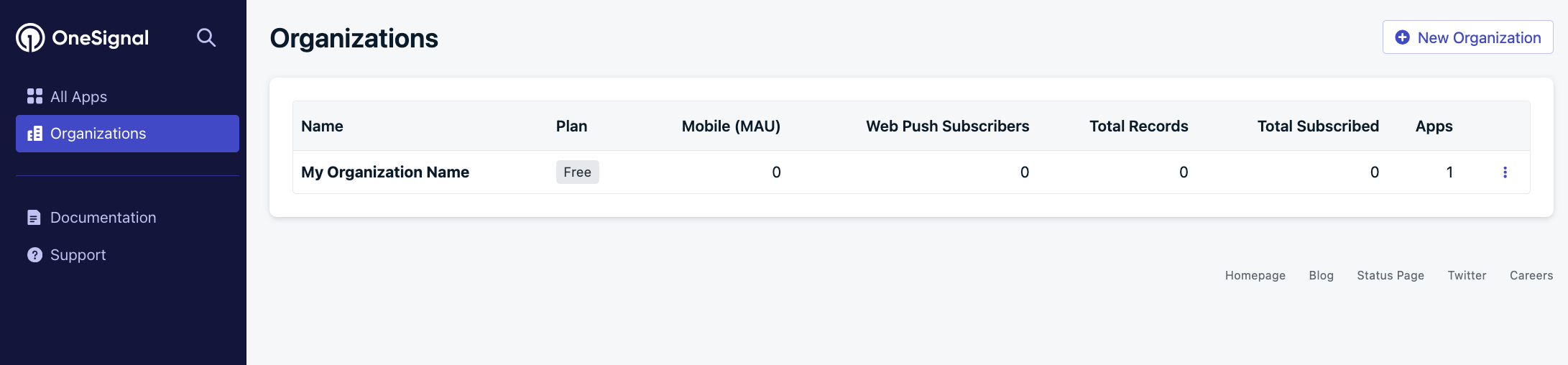1568x365 pixels.
Task: Open the Careers footer link
Action: click(1531, 275)
